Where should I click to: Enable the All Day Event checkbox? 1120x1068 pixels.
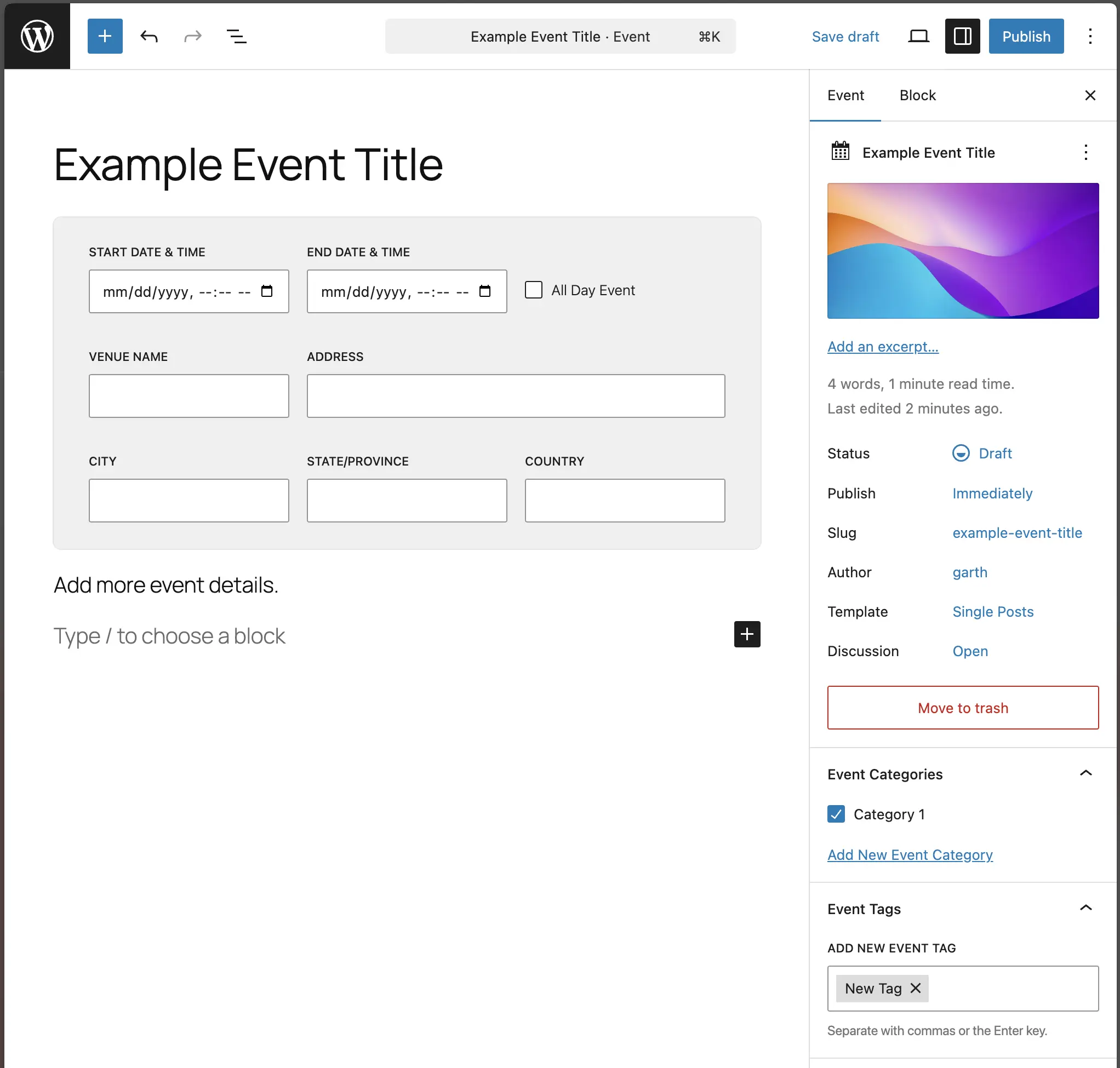pos(533,290)
